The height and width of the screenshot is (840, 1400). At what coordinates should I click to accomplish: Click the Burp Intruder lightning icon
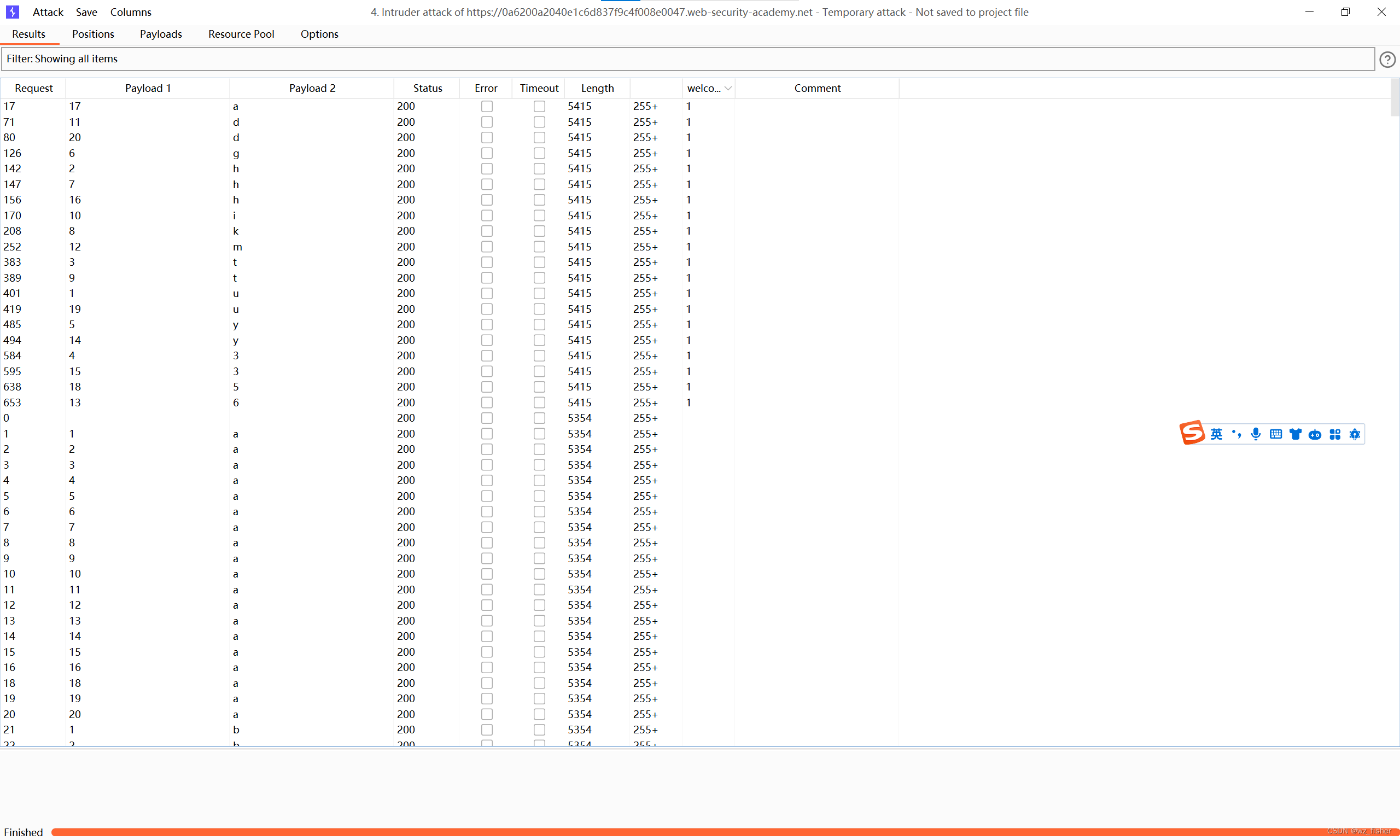tap(12, 11)
